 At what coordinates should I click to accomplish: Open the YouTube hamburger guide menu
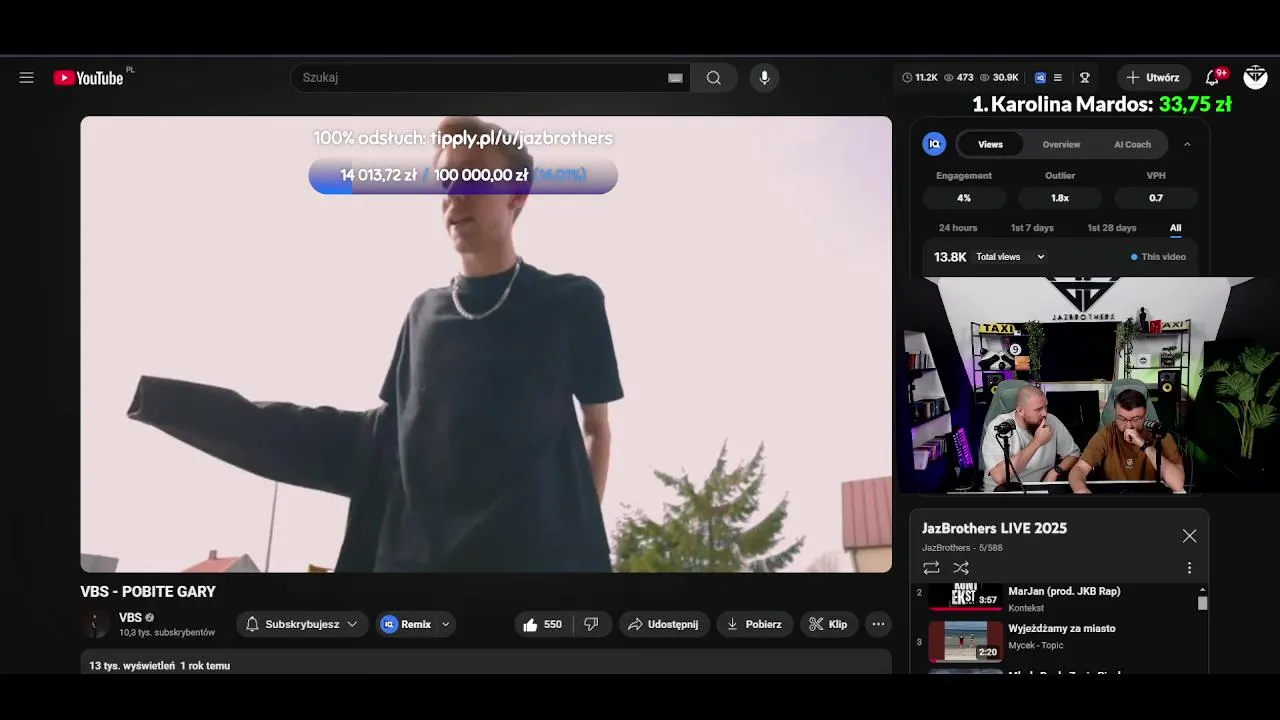[x=26, y=78]
